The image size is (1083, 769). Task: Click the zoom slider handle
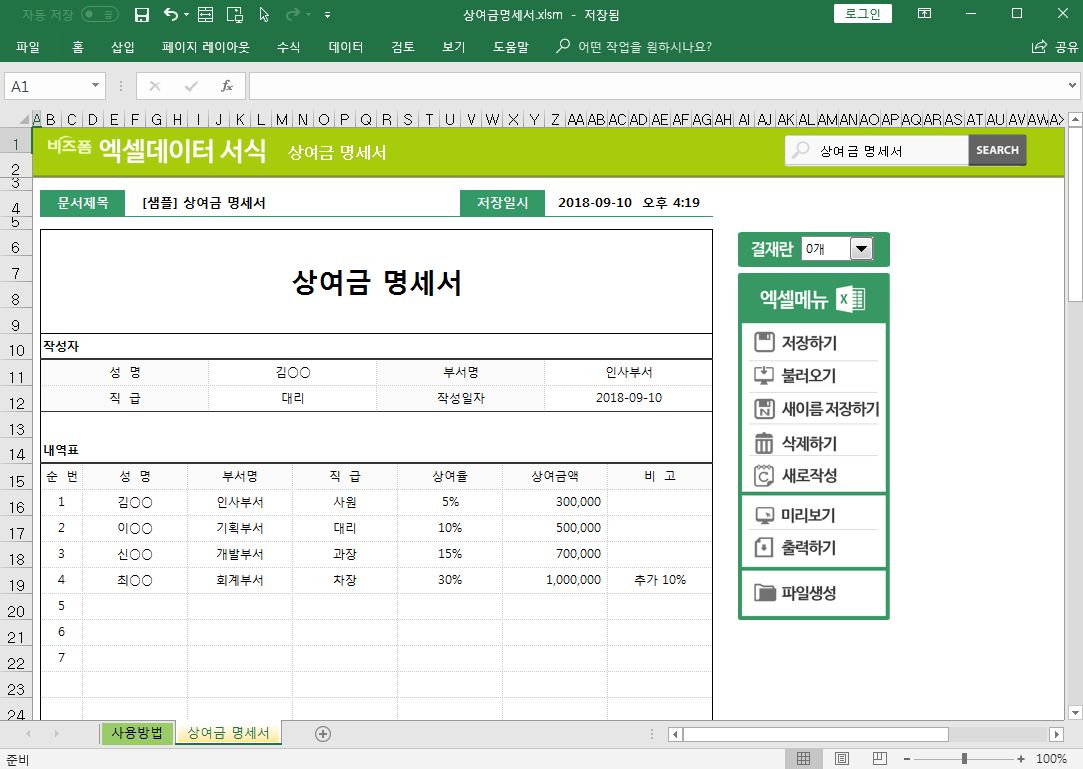coord(963,759)
